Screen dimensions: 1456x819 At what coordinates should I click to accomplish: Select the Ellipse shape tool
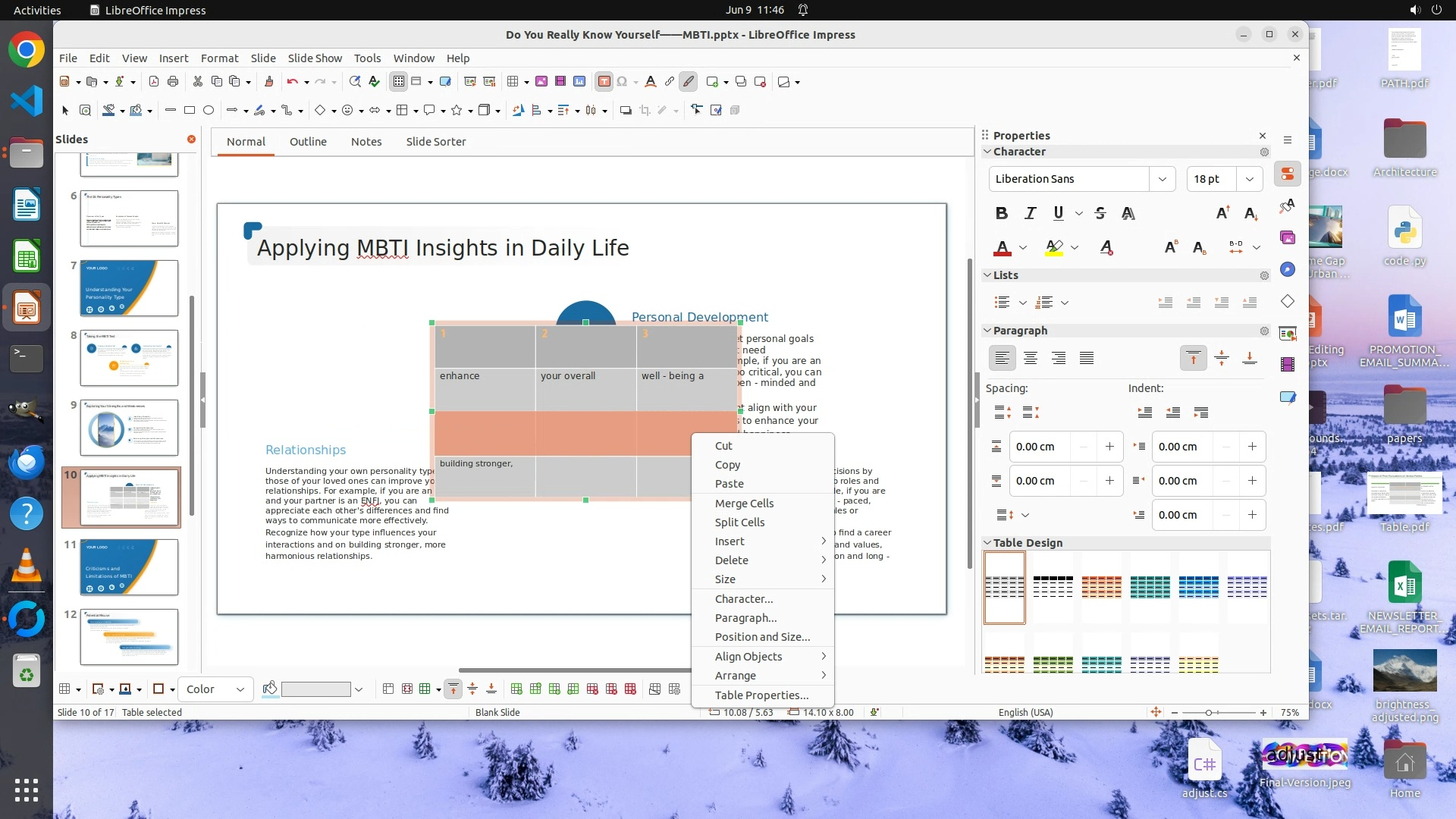[x=209, y=111]
